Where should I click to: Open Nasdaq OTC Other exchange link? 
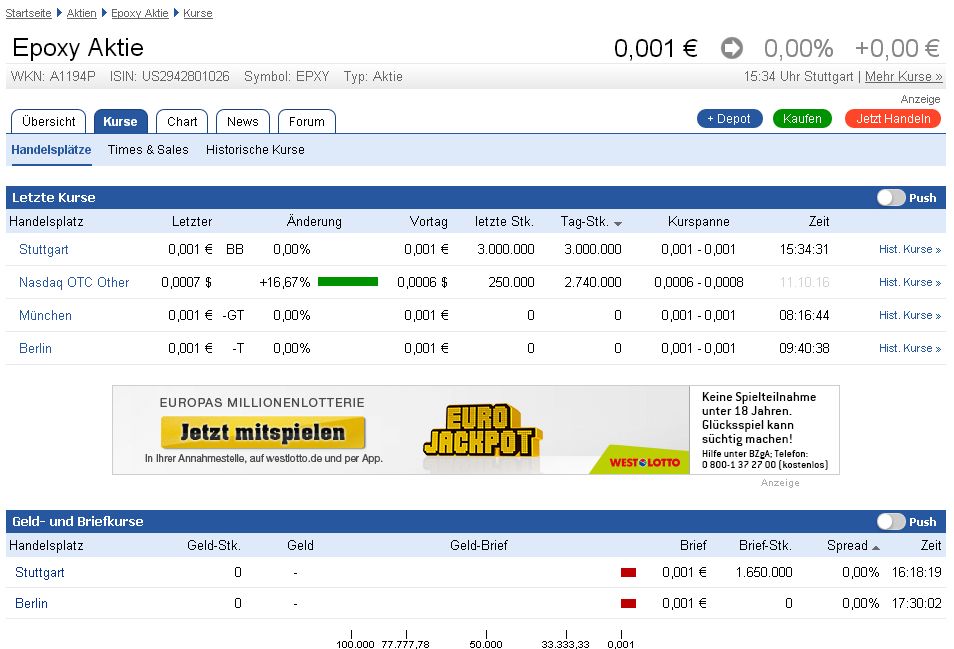(x=74, y=282)
